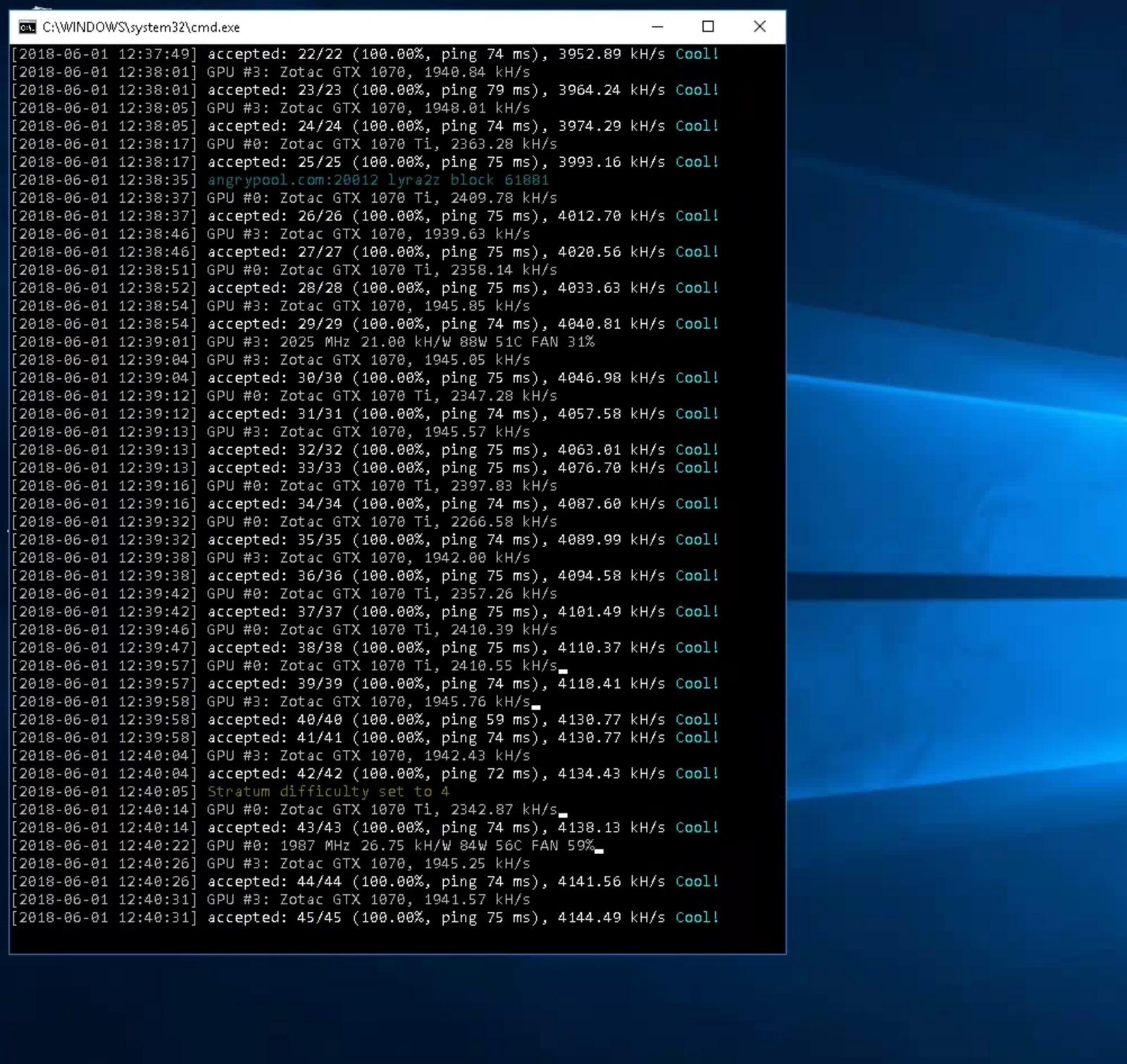The width and height of the screenshot is (1127, 1064).
Task: Click the accepted: 23/23 ping 79 ms line
Action: (x=366, y=89)
